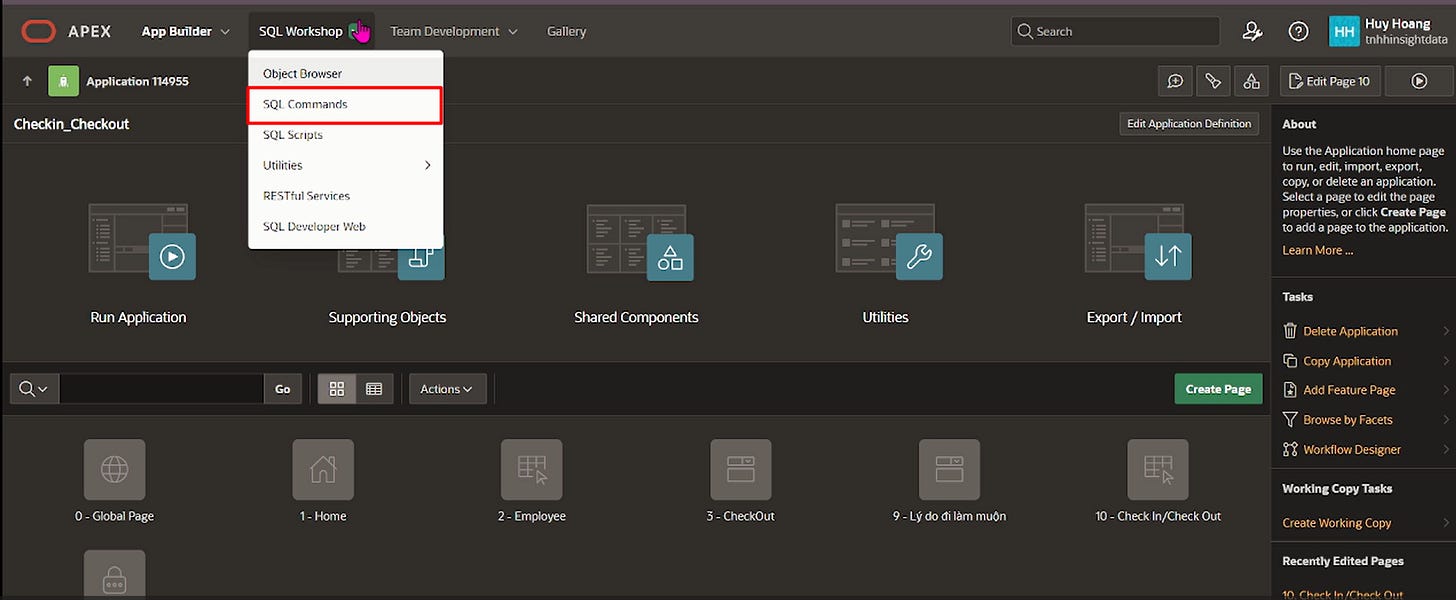This screenshot has height=600, width=1456.
Task: Click the top Search field
Action: 1115,31
